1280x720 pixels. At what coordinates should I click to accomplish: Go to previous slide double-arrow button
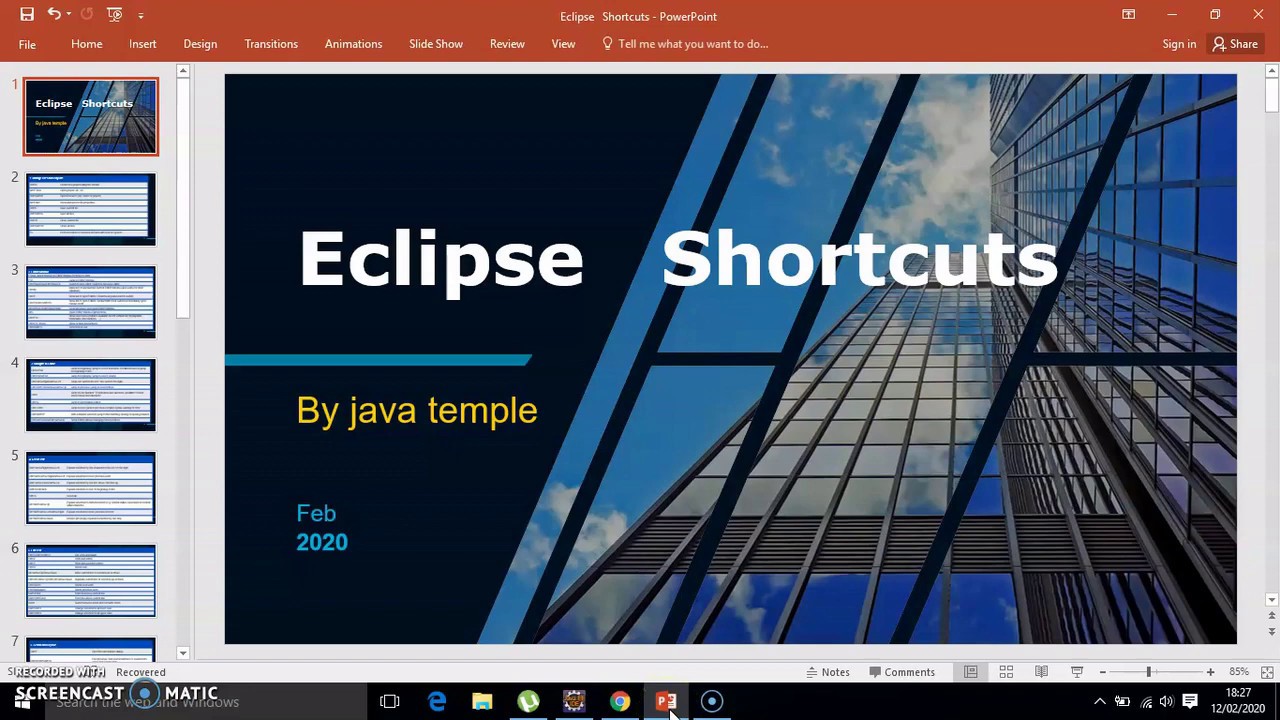[x=1272, y=617]
